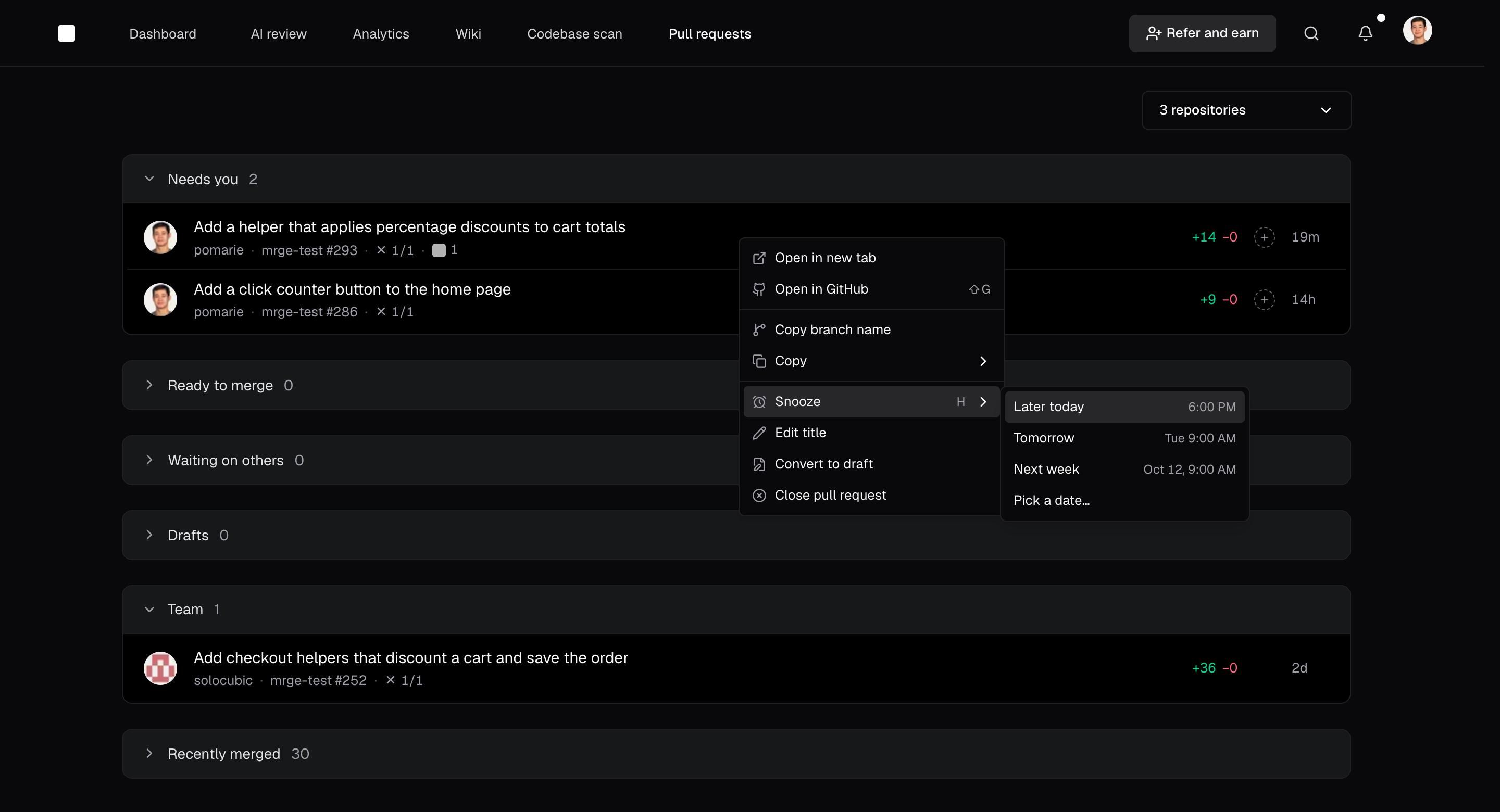Click the white square app logo
This screenshot has height=812, width=1500.
(66, 33)
